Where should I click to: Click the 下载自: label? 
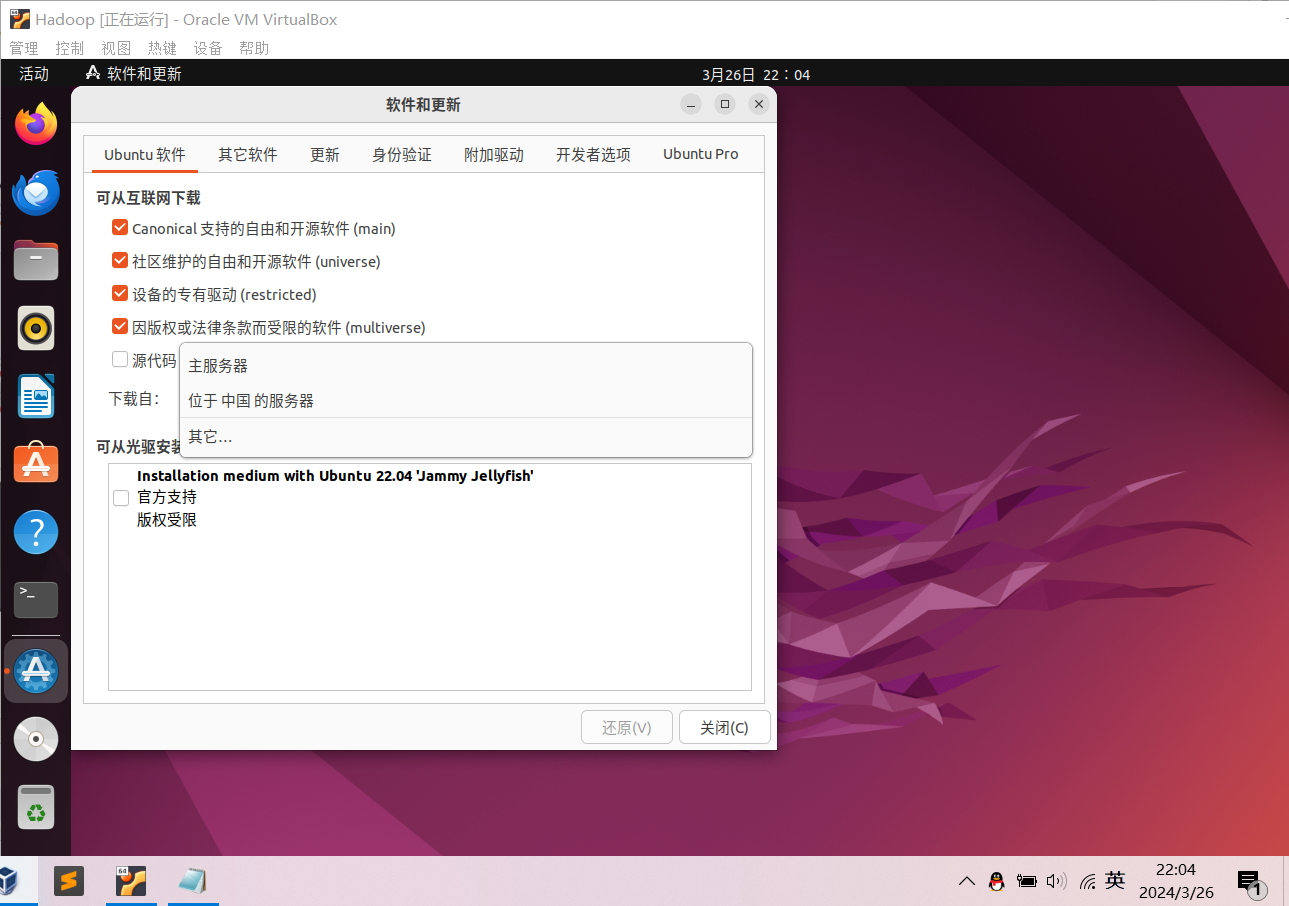coord(134,398)
